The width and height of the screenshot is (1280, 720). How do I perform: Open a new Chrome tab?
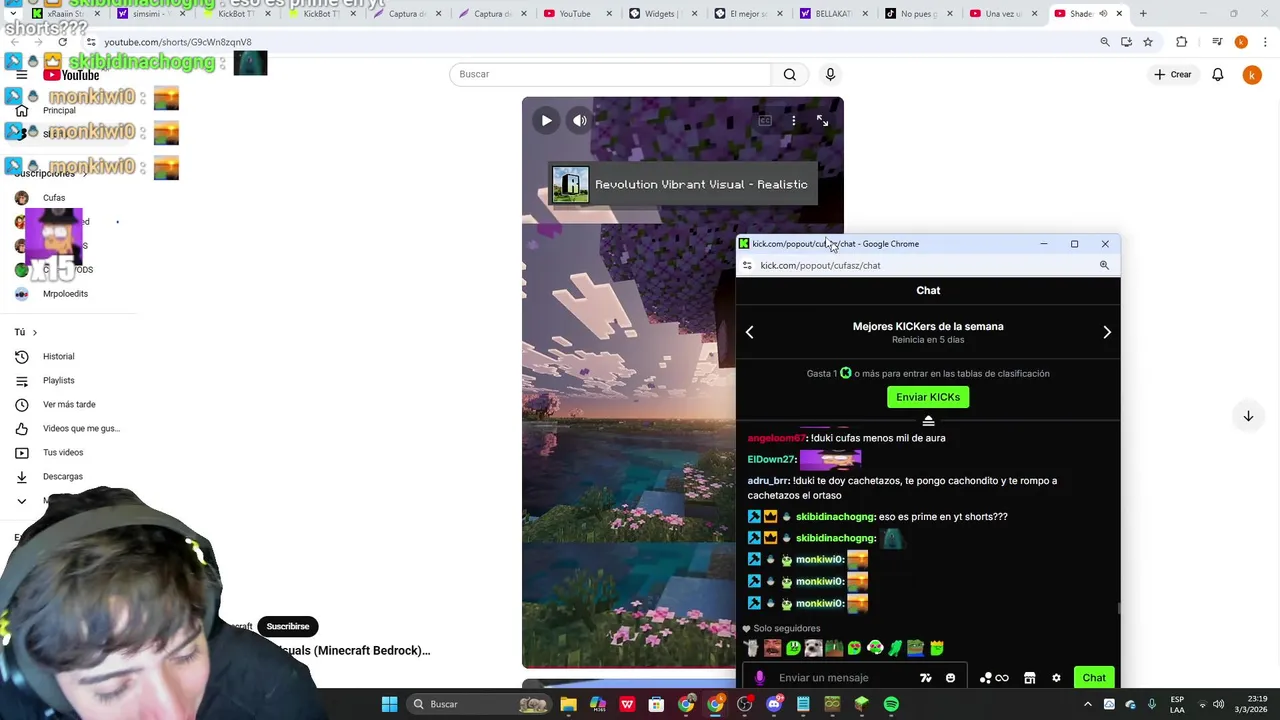pos(1143,14)
